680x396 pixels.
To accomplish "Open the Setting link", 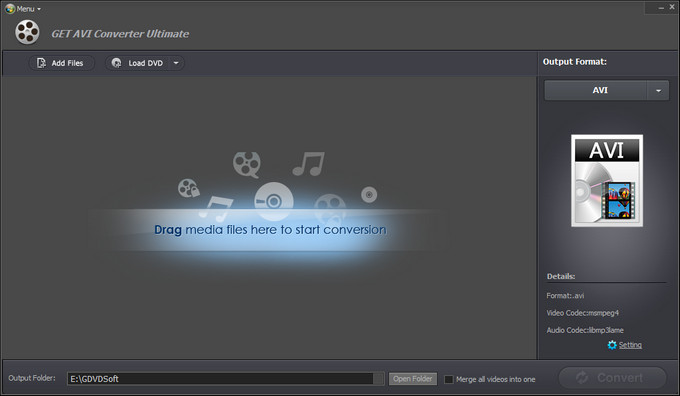I will (x=630, y=345).
